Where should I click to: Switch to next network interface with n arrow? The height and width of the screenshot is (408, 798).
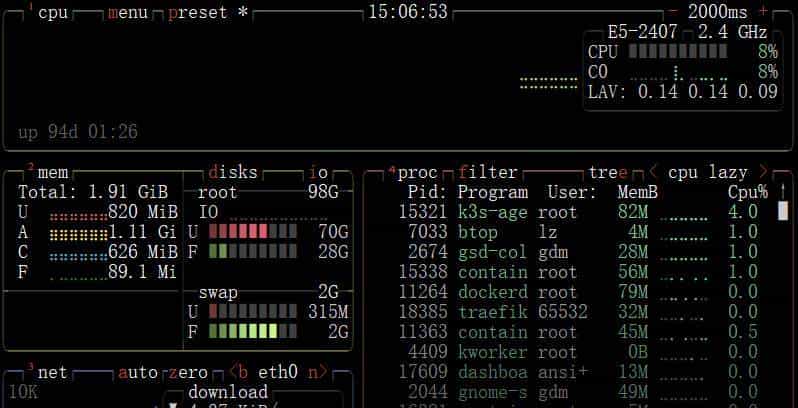[x=319, y=372]
